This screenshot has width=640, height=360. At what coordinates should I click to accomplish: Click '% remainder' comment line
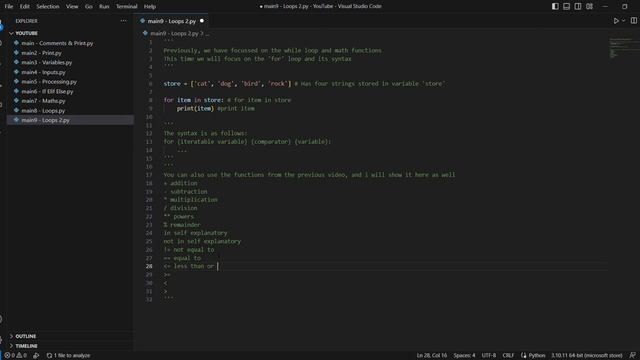pos(182,224)
